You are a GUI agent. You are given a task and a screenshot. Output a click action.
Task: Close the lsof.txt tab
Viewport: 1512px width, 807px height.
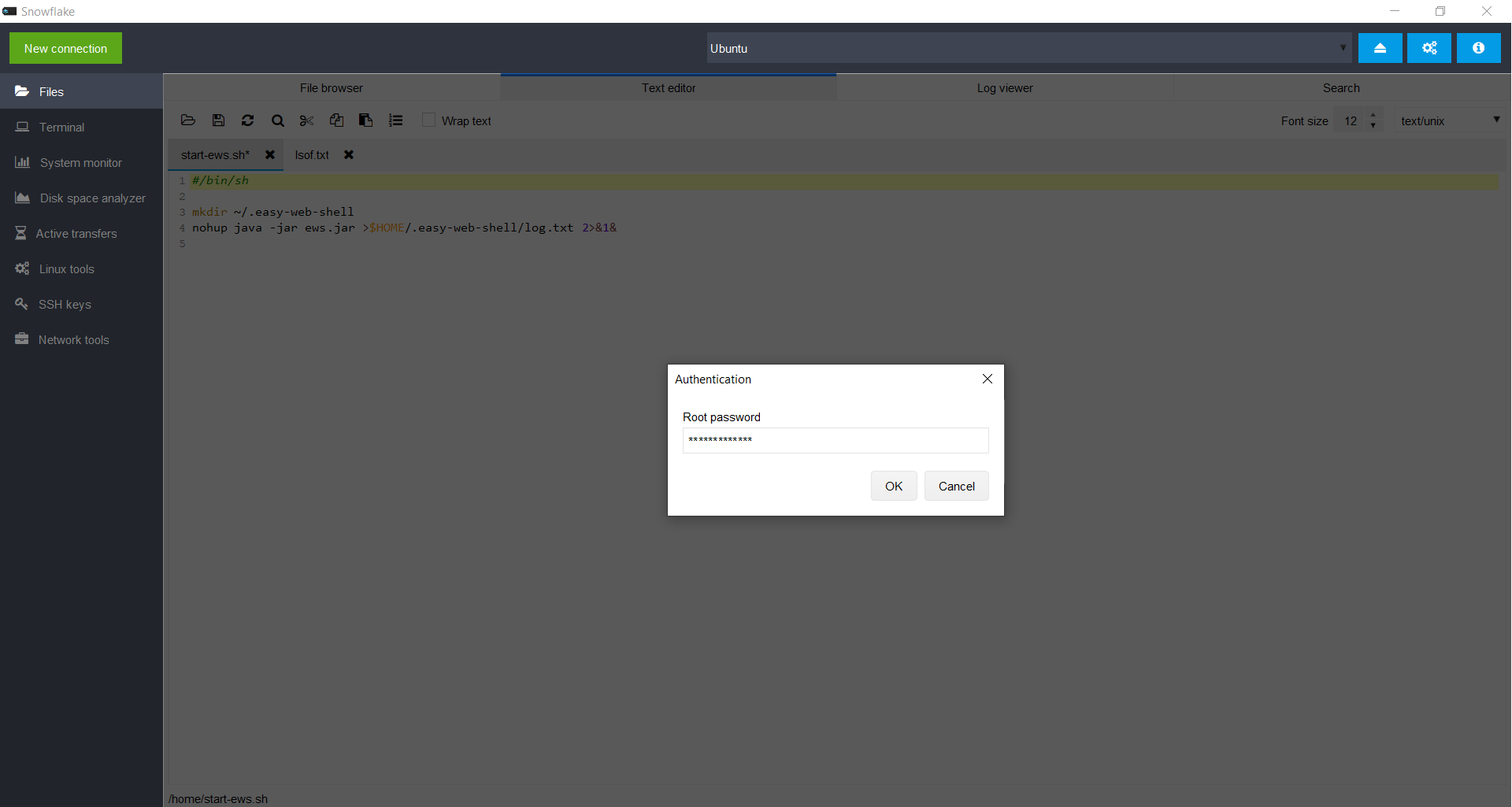point(349,155)
